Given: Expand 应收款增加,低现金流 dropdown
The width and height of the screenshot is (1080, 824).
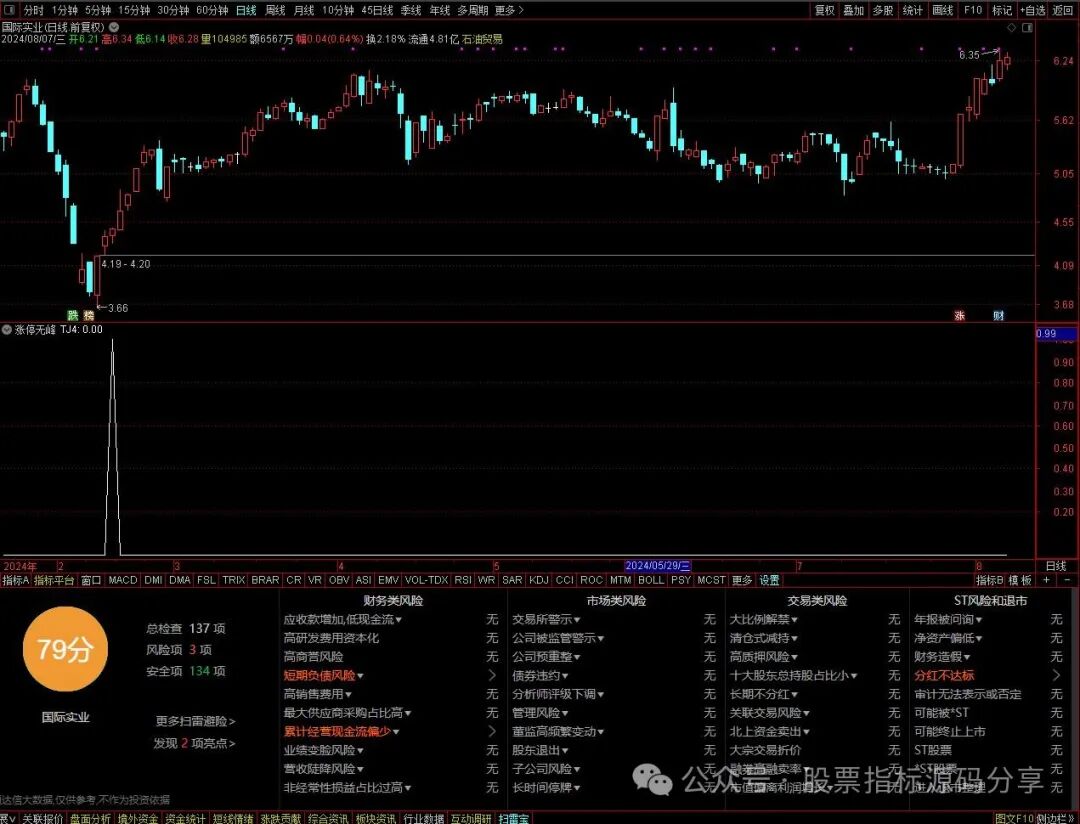Looking at the screenshot, I should tap(399, 620).
